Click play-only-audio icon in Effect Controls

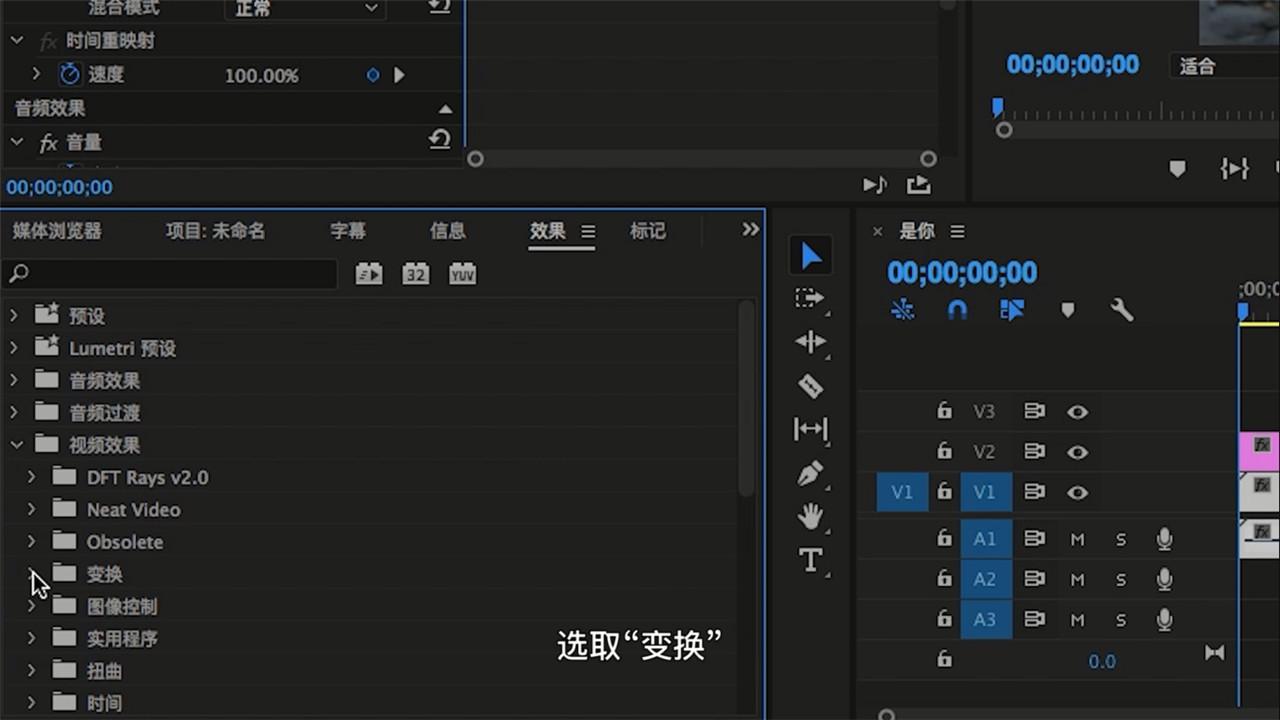click(x=875, y=185)
